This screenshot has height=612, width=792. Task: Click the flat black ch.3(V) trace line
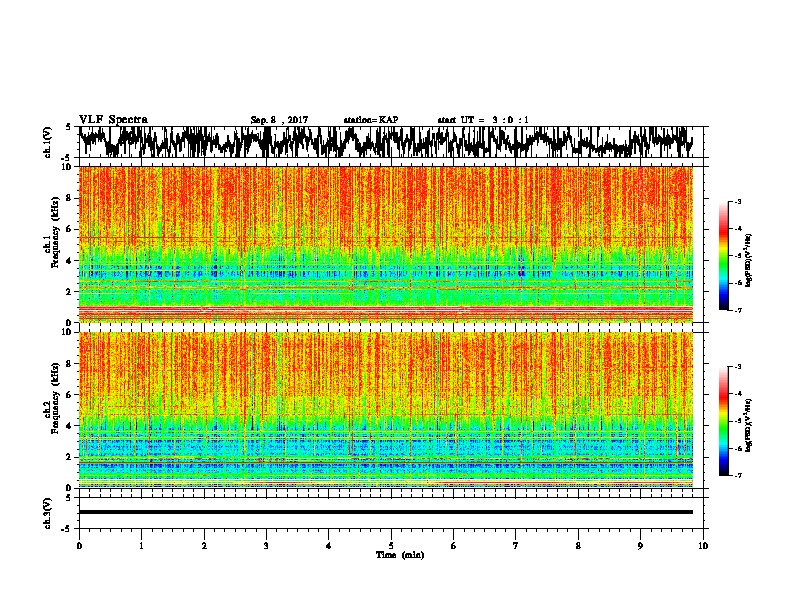[x=386, y=512]
